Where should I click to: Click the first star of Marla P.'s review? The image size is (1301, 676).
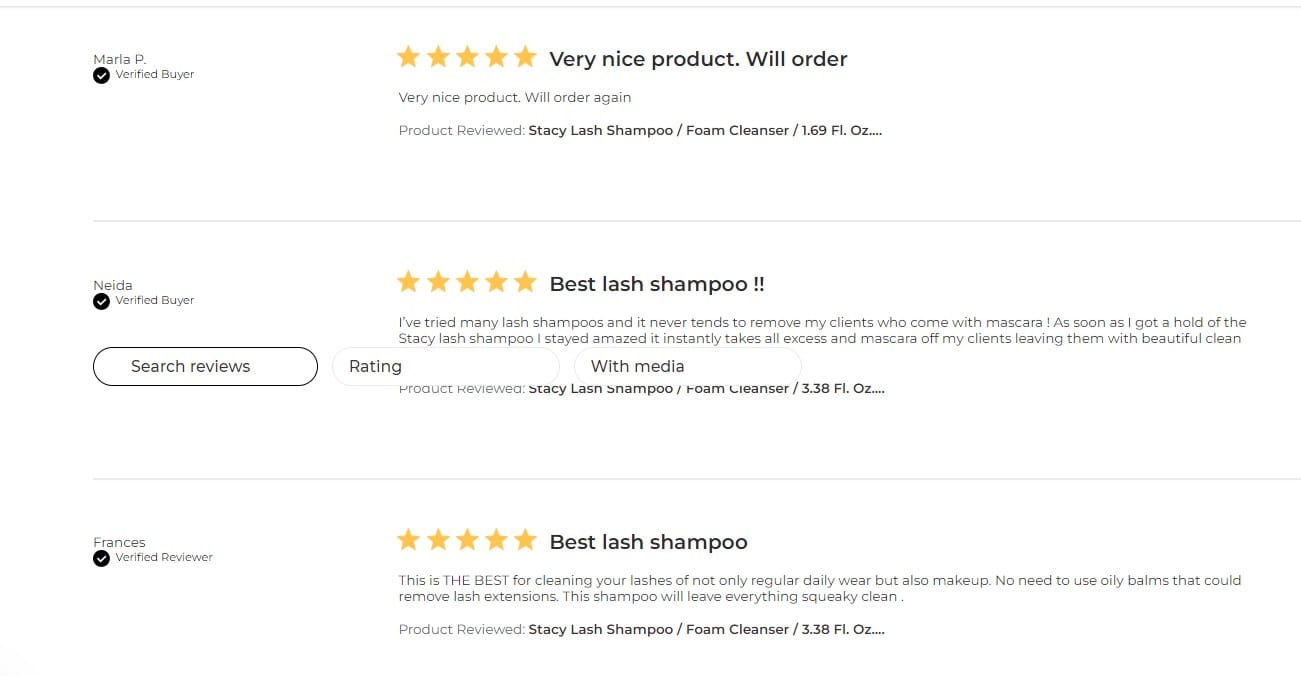(408, 57)
